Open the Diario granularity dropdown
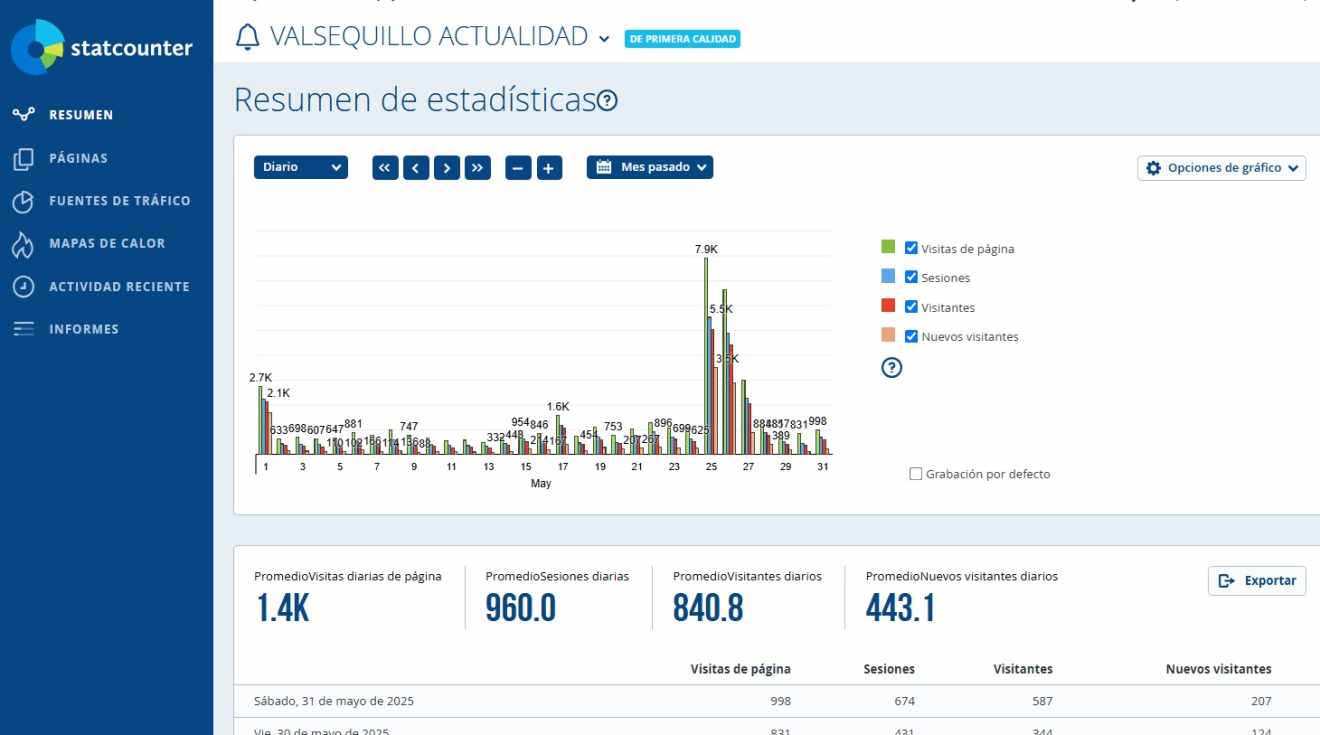 [301, 167]
